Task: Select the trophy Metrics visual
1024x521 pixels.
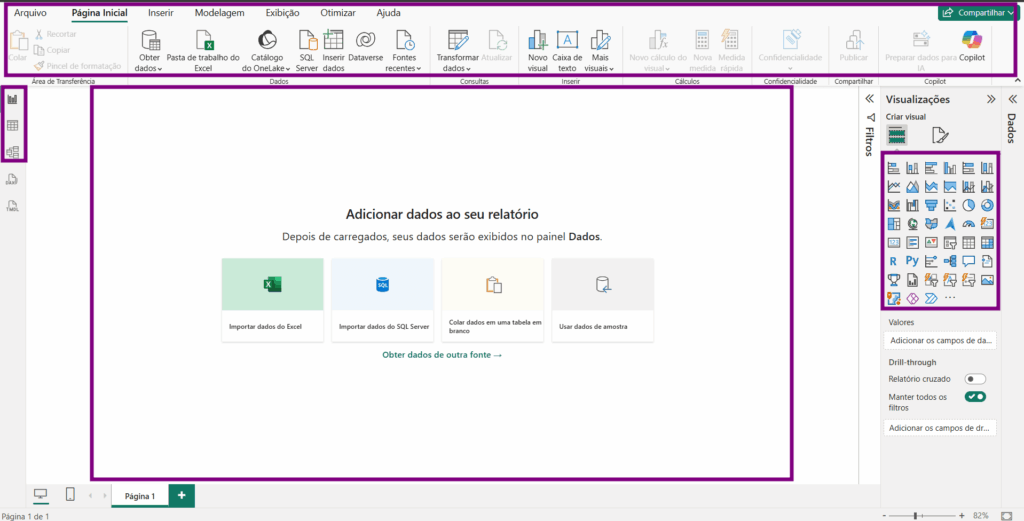Action: coord(894,281)
